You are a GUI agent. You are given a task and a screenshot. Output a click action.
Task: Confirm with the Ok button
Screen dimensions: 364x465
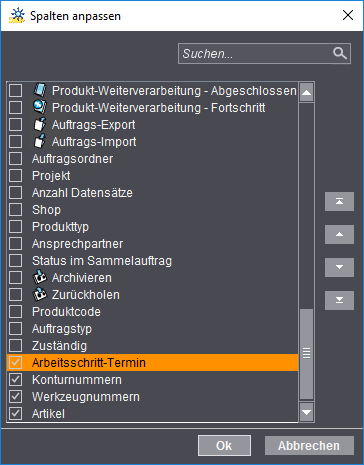tap(224, 445)
